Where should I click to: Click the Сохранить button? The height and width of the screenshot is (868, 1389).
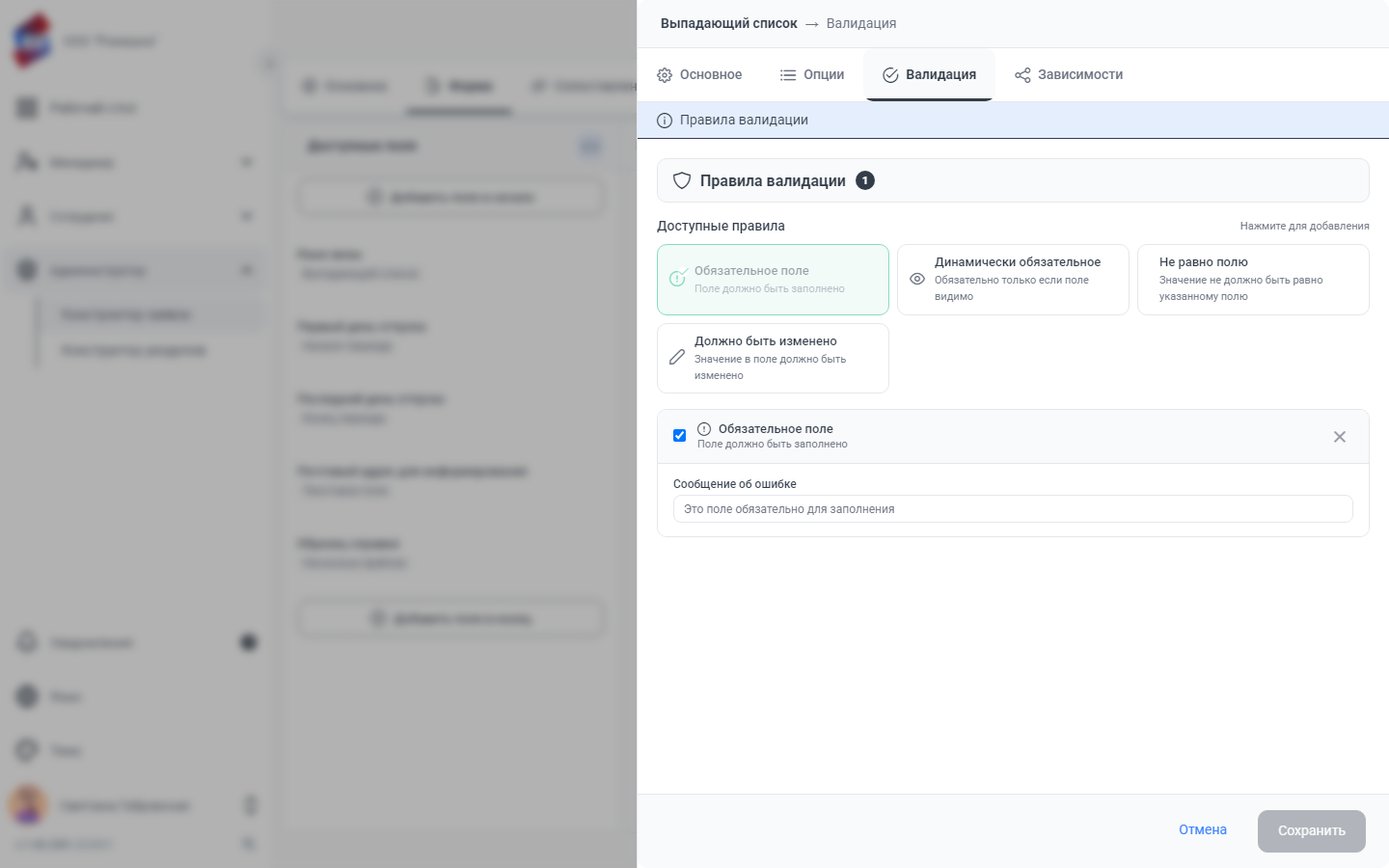pyautogui.click(x=1312, y=831)
